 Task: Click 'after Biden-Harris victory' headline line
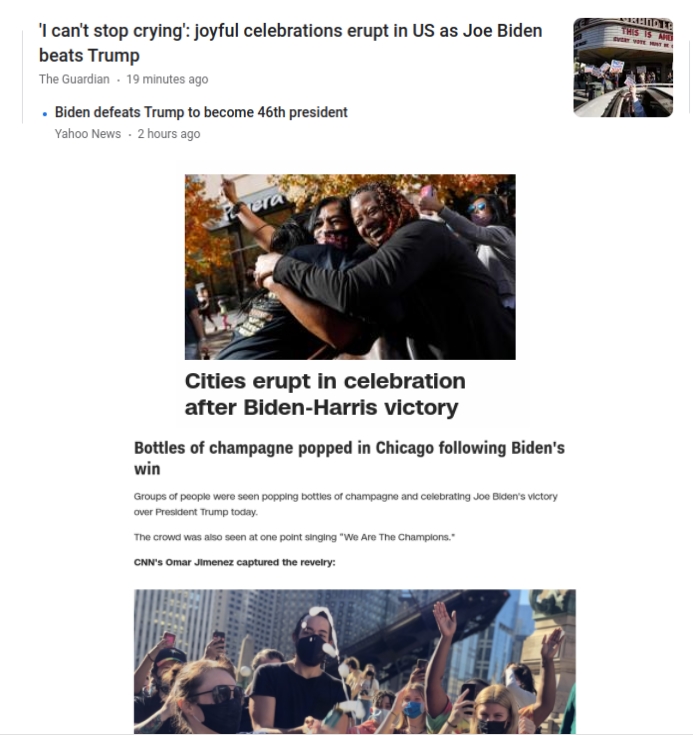321,407
